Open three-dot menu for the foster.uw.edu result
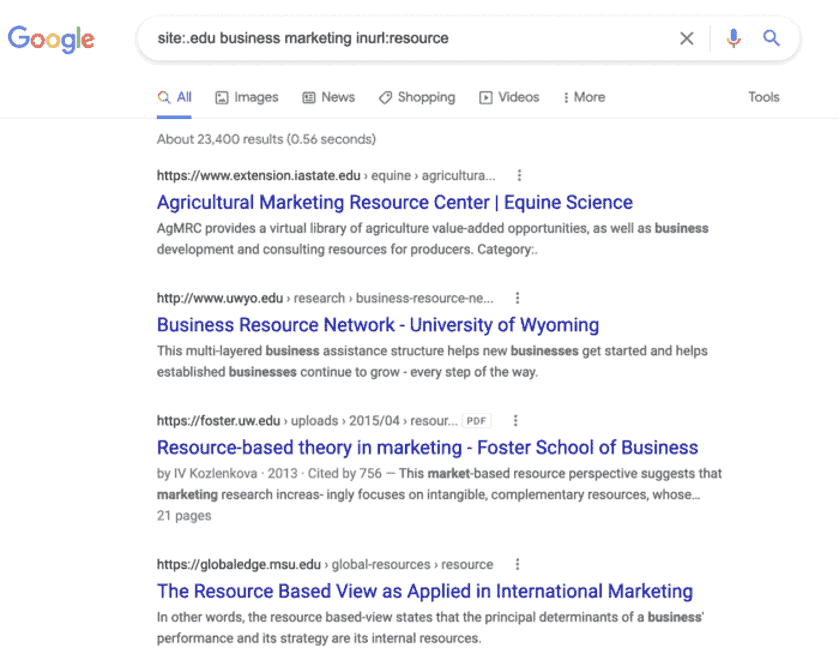This screenshot has width=839, height=660. click(515, 421)
